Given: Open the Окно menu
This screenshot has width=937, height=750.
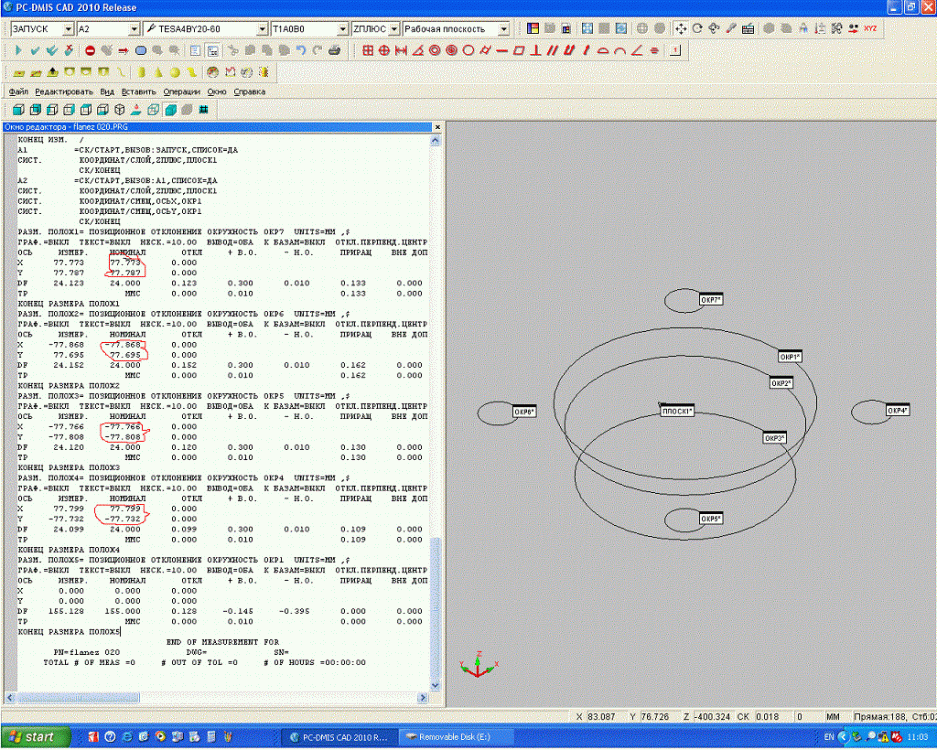Looking at the screenshot, I should pos(217,92).
